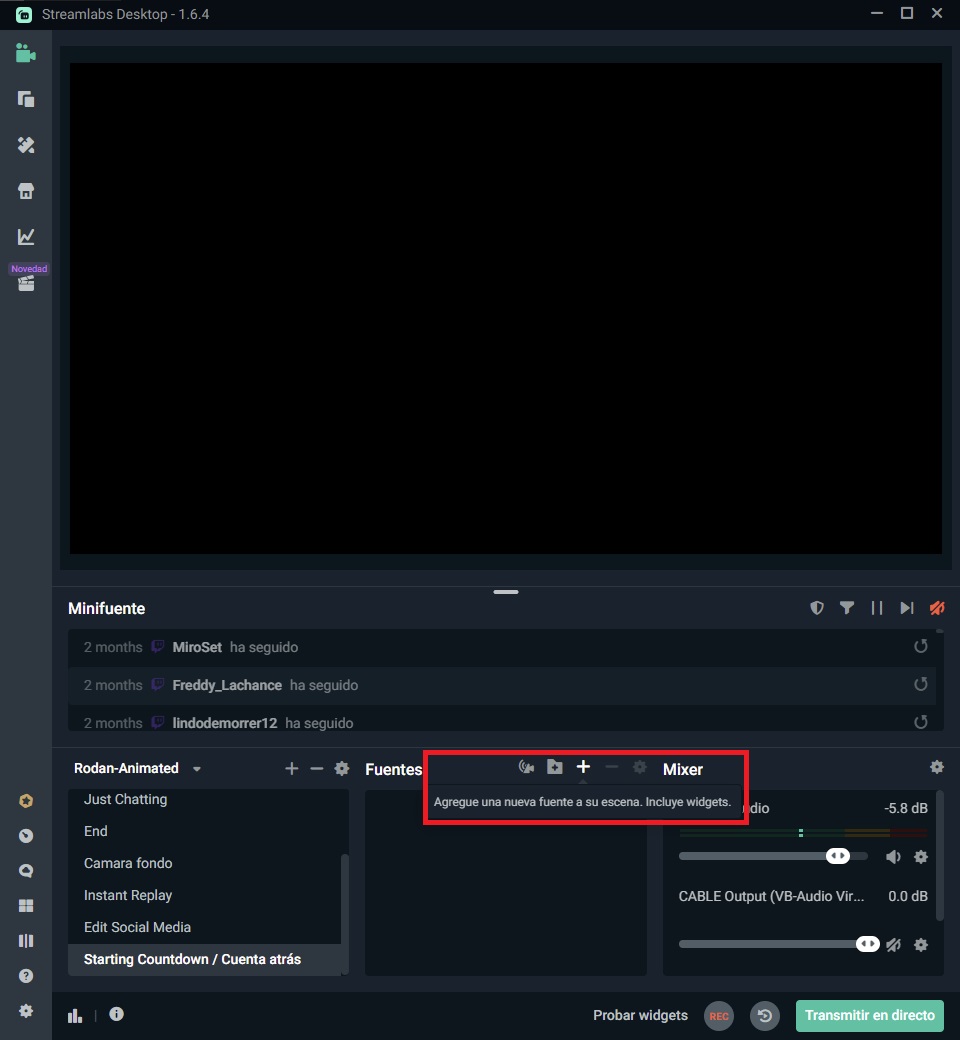The height and width of the screenshot is (1040, 960).
Task: Unmute alerts via the red muted speaker
Action: point(936,607)
